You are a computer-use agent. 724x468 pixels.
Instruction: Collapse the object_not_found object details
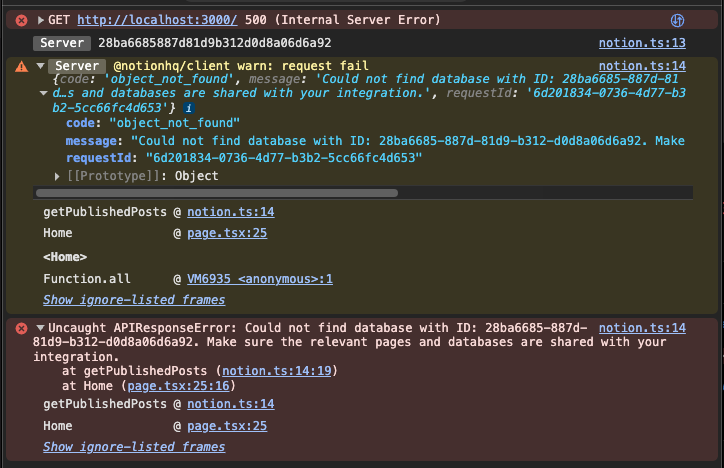coord(43,93)
